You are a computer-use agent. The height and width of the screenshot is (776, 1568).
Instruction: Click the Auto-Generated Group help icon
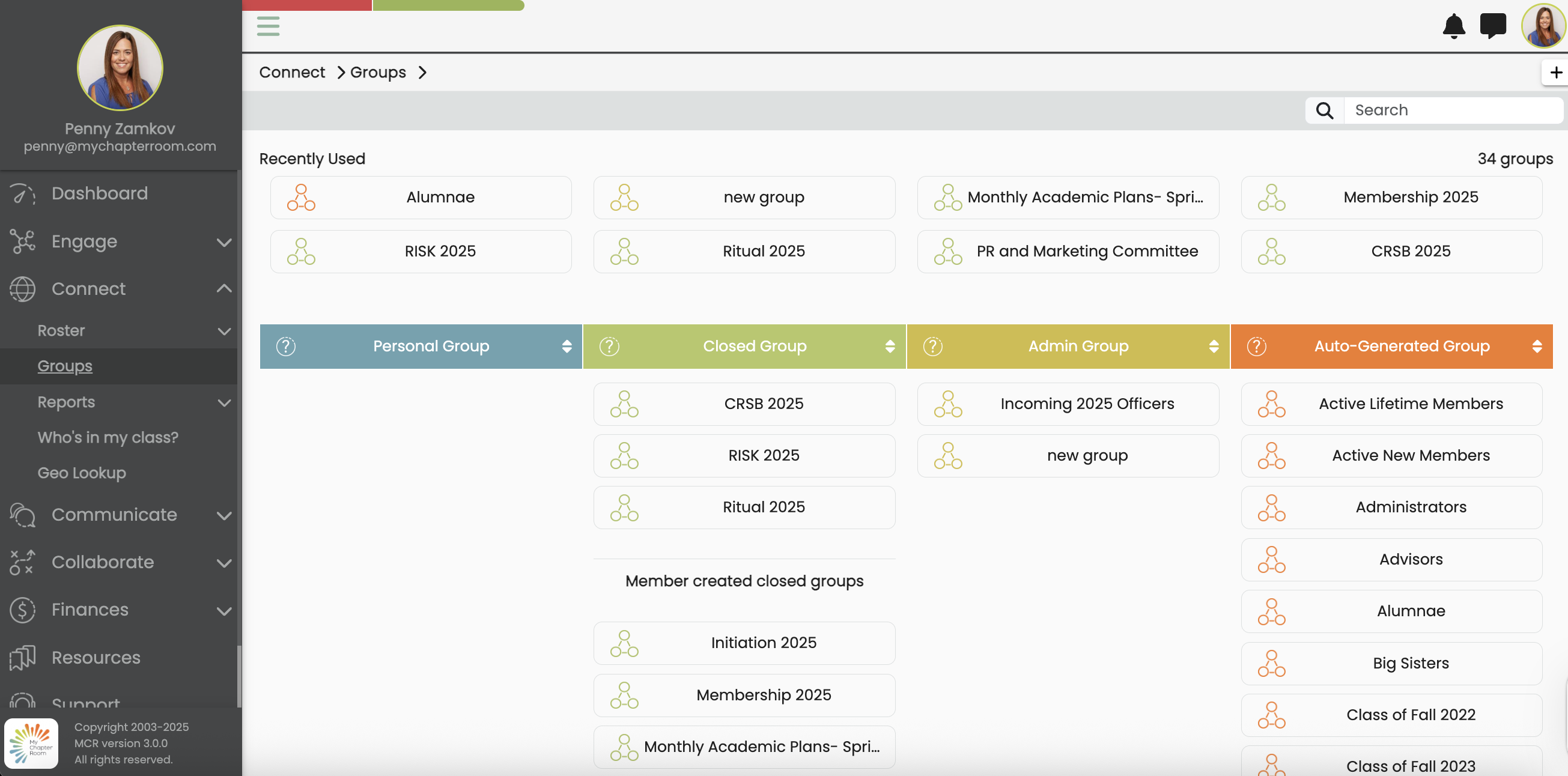[1256, 347]
